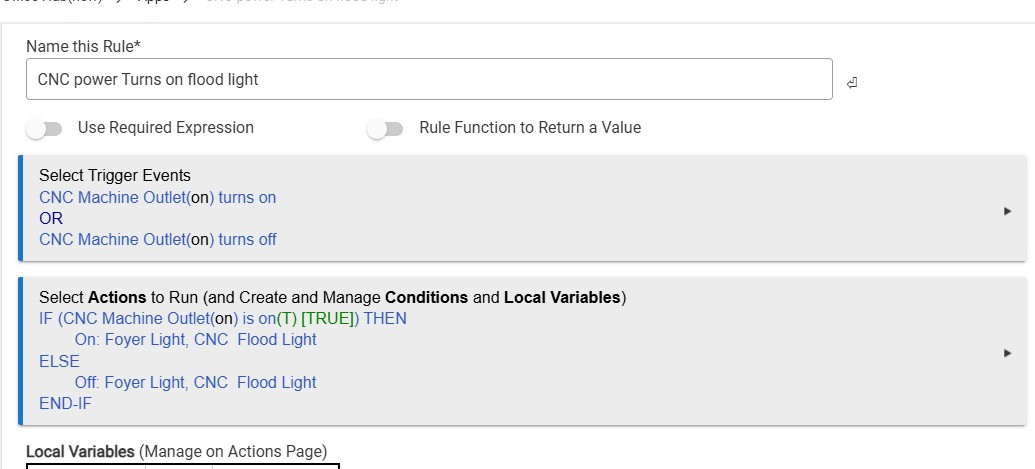
Task: Click the 'Use Required Expression' label text
Action: coord(165,128)
